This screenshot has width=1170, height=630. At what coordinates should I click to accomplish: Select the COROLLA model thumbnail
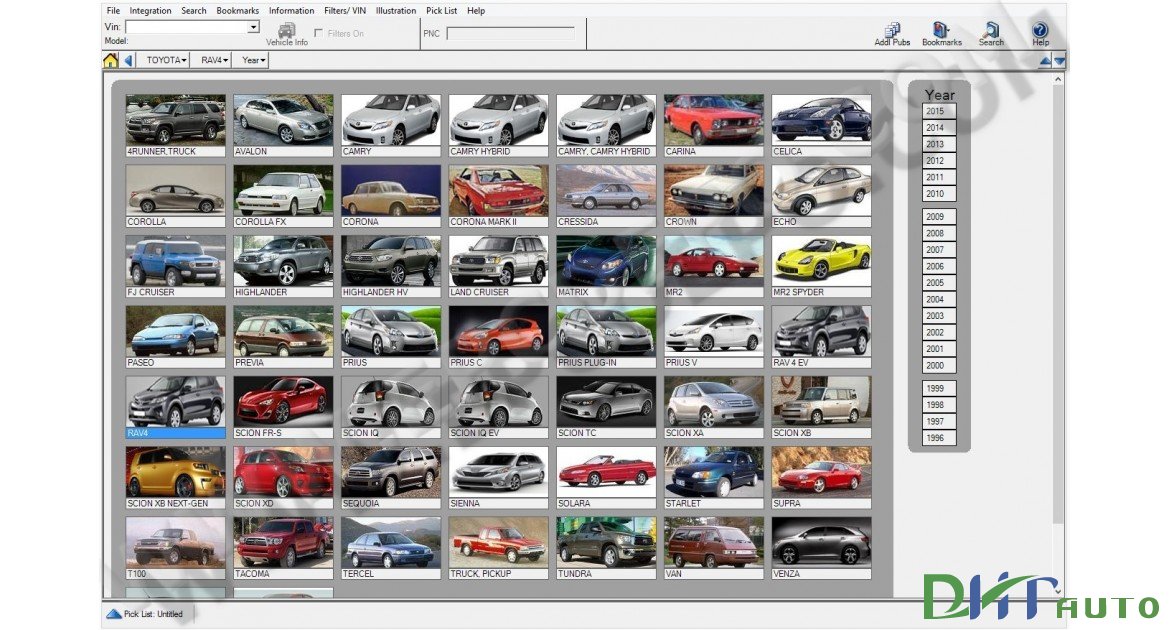(175, 196)
